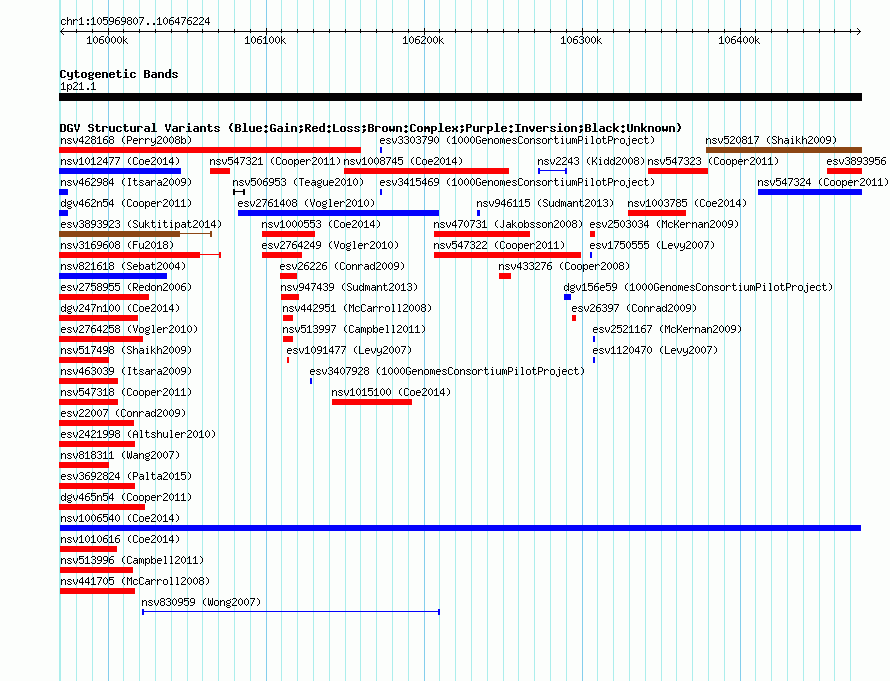Open esv3415469 1000GenomesConsortiumPilotProject label
The height and width of the screenshot is (681, 890).
point(517,182)
